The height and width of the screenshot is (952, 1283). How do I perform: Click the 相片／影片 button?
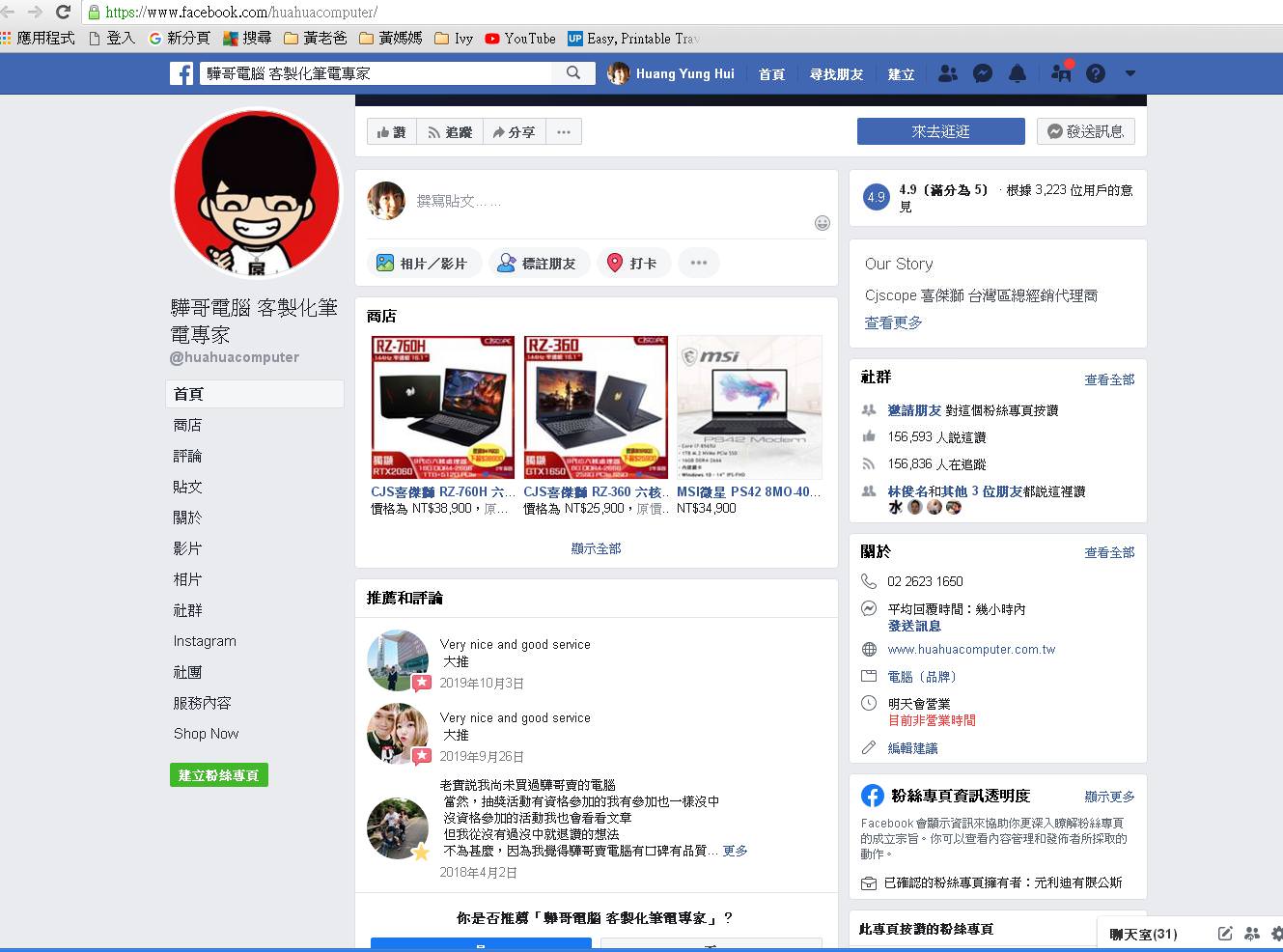(x=423, y=263)
